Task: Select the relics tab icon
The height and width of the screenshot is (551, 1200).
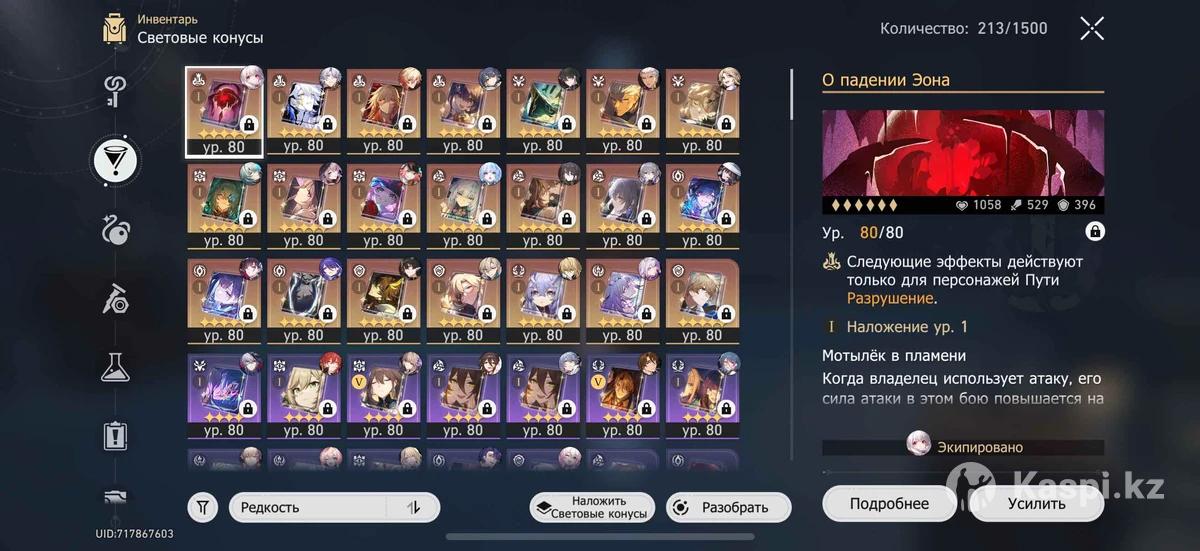Action: 115,229
